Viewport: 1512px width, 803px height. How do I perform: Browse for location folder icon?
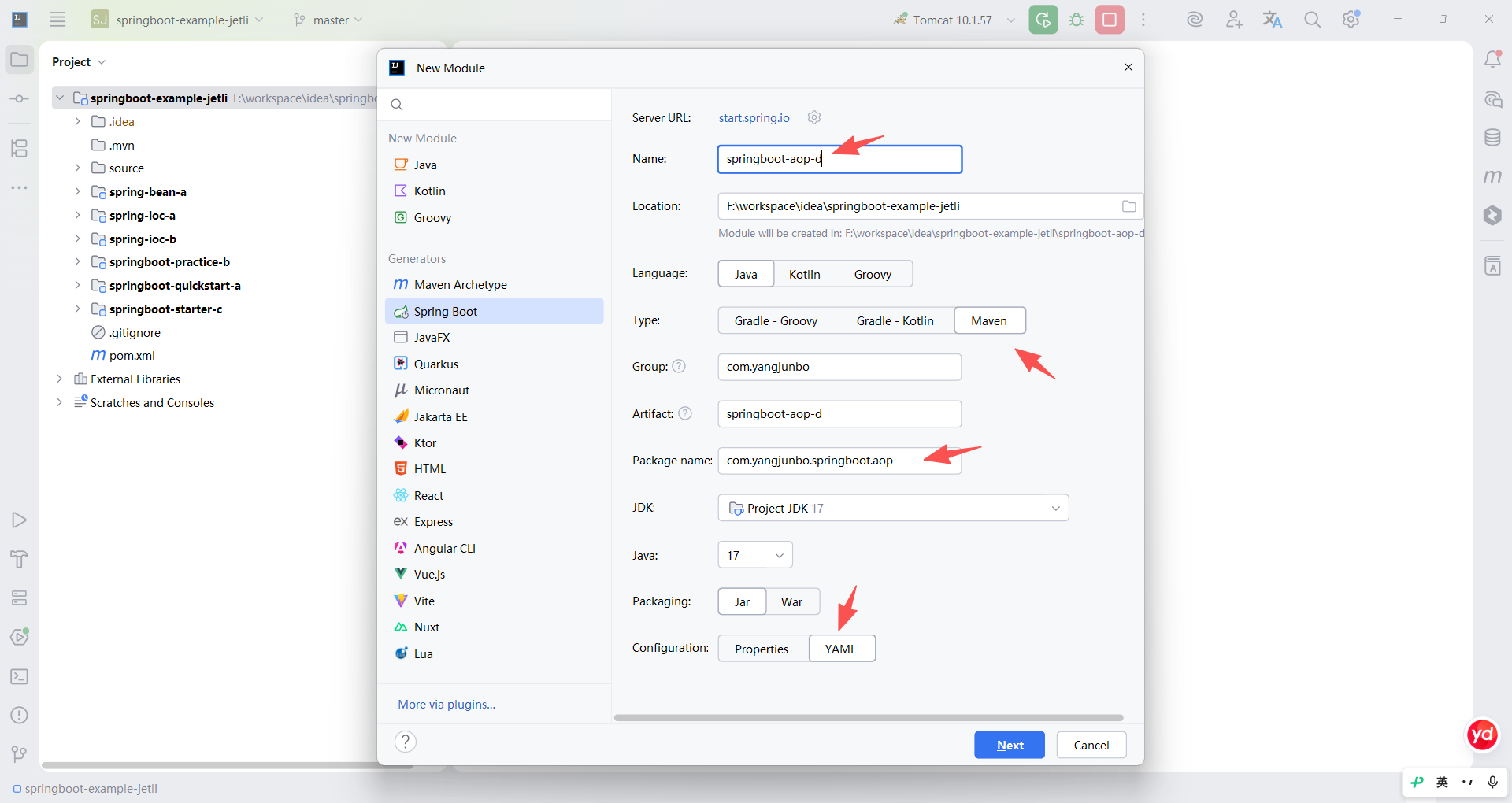pos(1128,206)
